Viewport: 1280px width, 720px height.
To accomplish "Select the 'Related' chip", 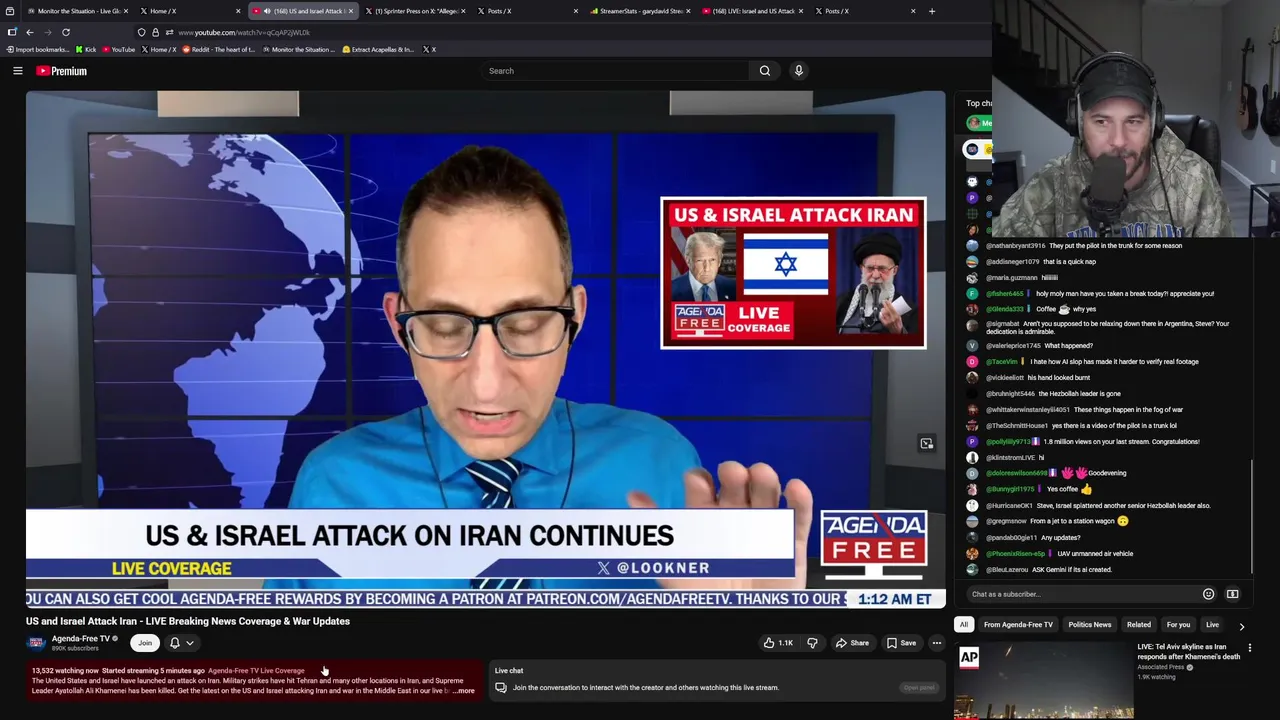I will pyautogui.click(x=1139, y=625).
